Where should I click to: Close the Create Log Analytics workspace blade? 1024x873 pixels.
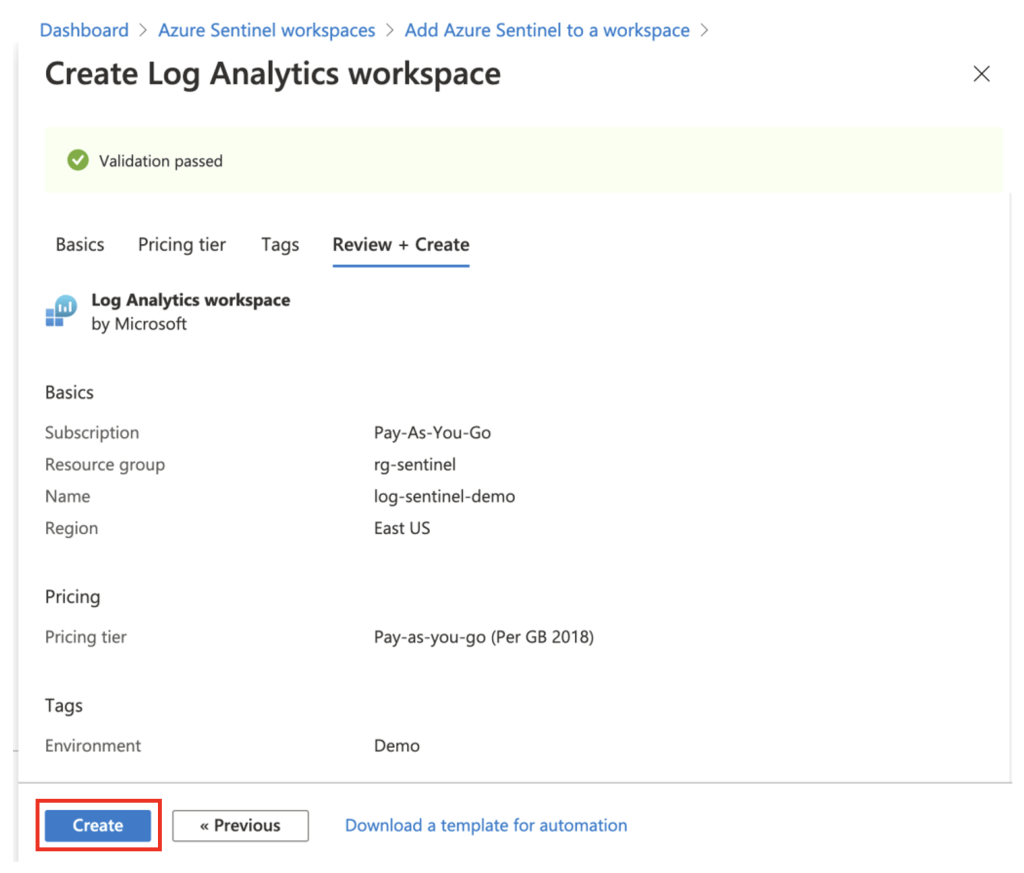click(981, 74)
